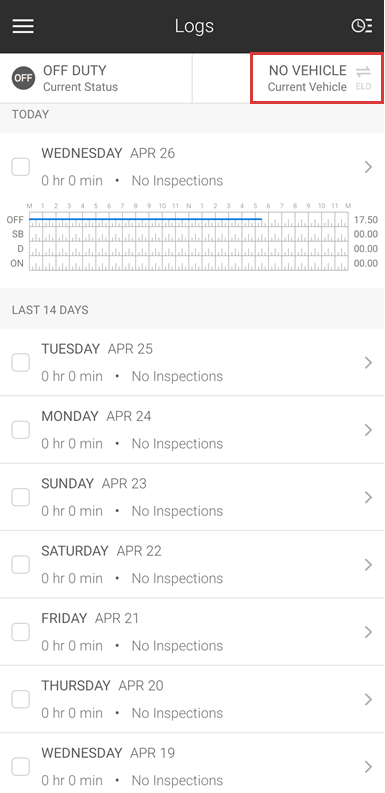Image resolution: width=385 pixels, height=793 pixels.
Task: Select NO VEHICLE Current Vehicle section
Action: pos(317,78)
